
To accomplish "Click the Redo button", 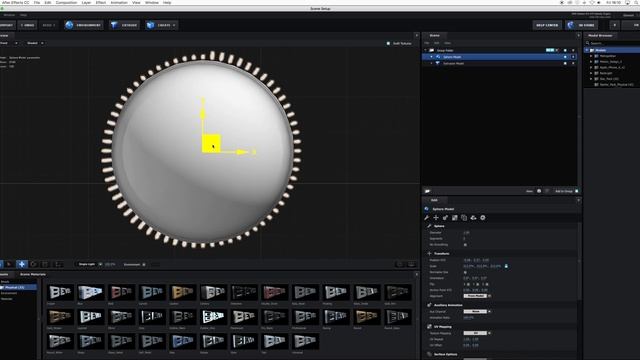I will pyautogui.click(x=49, y=25).
